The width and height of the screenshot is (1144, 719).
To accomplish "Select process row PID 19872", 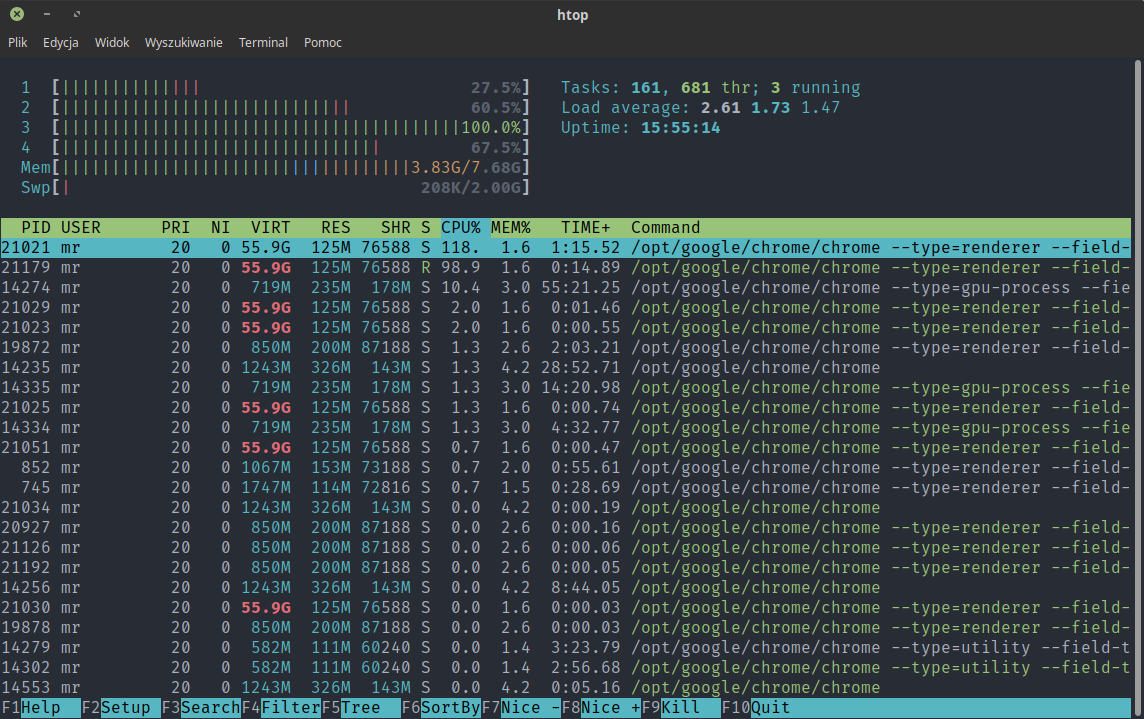I will coord(566,347).
